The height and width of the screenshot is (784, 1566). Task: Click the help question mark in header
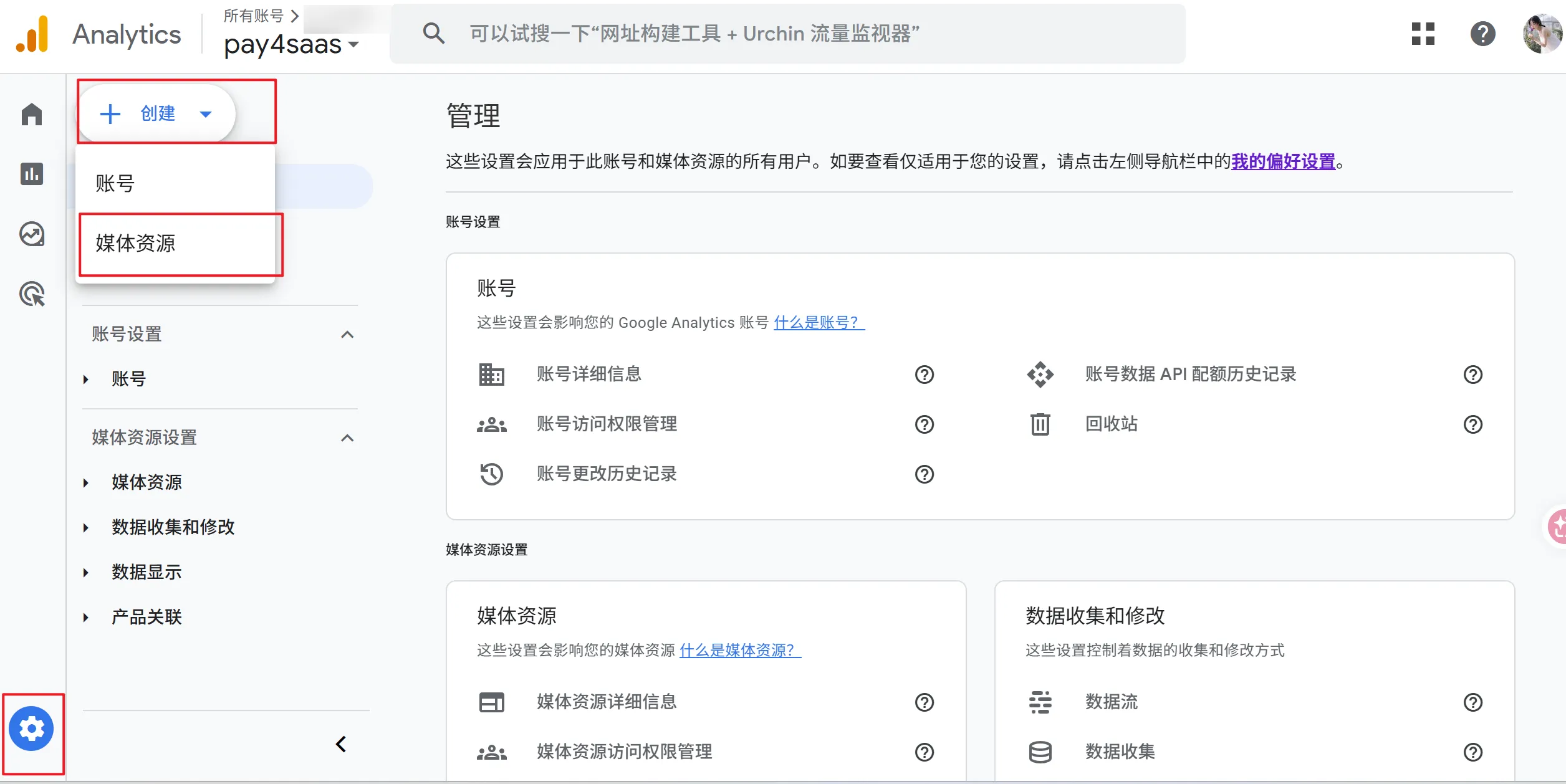(1482, 34)
